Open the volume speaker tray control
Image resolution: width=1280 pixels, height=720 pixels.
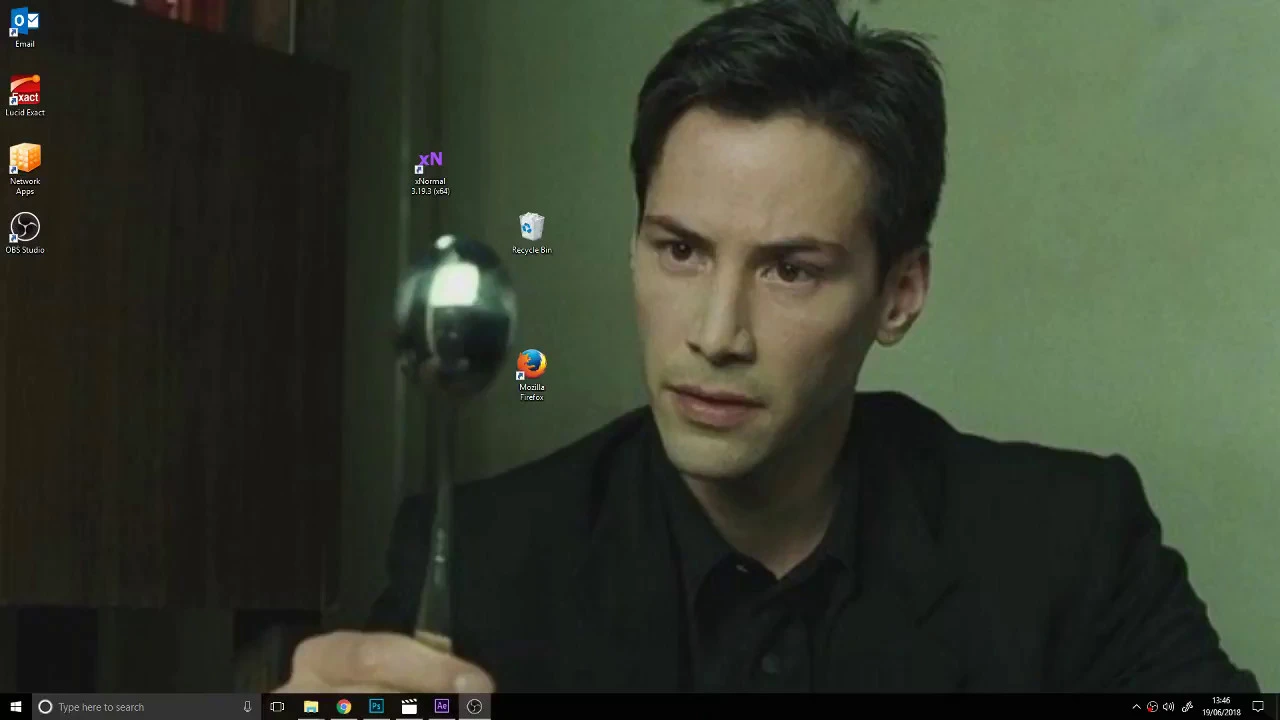point(1169,707)
